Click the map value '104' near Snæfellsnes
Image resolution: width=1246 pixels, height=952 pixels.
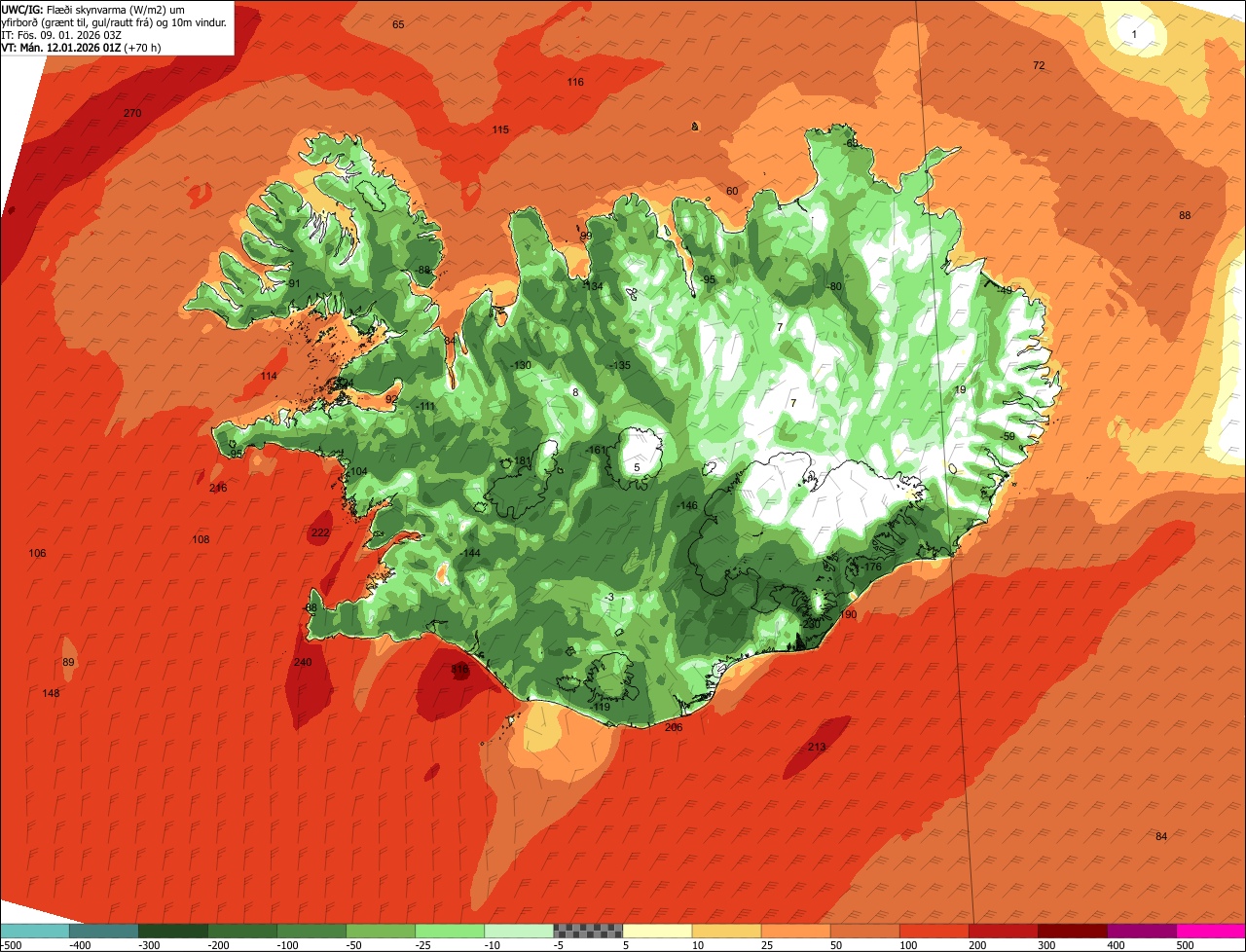(358, 471)
